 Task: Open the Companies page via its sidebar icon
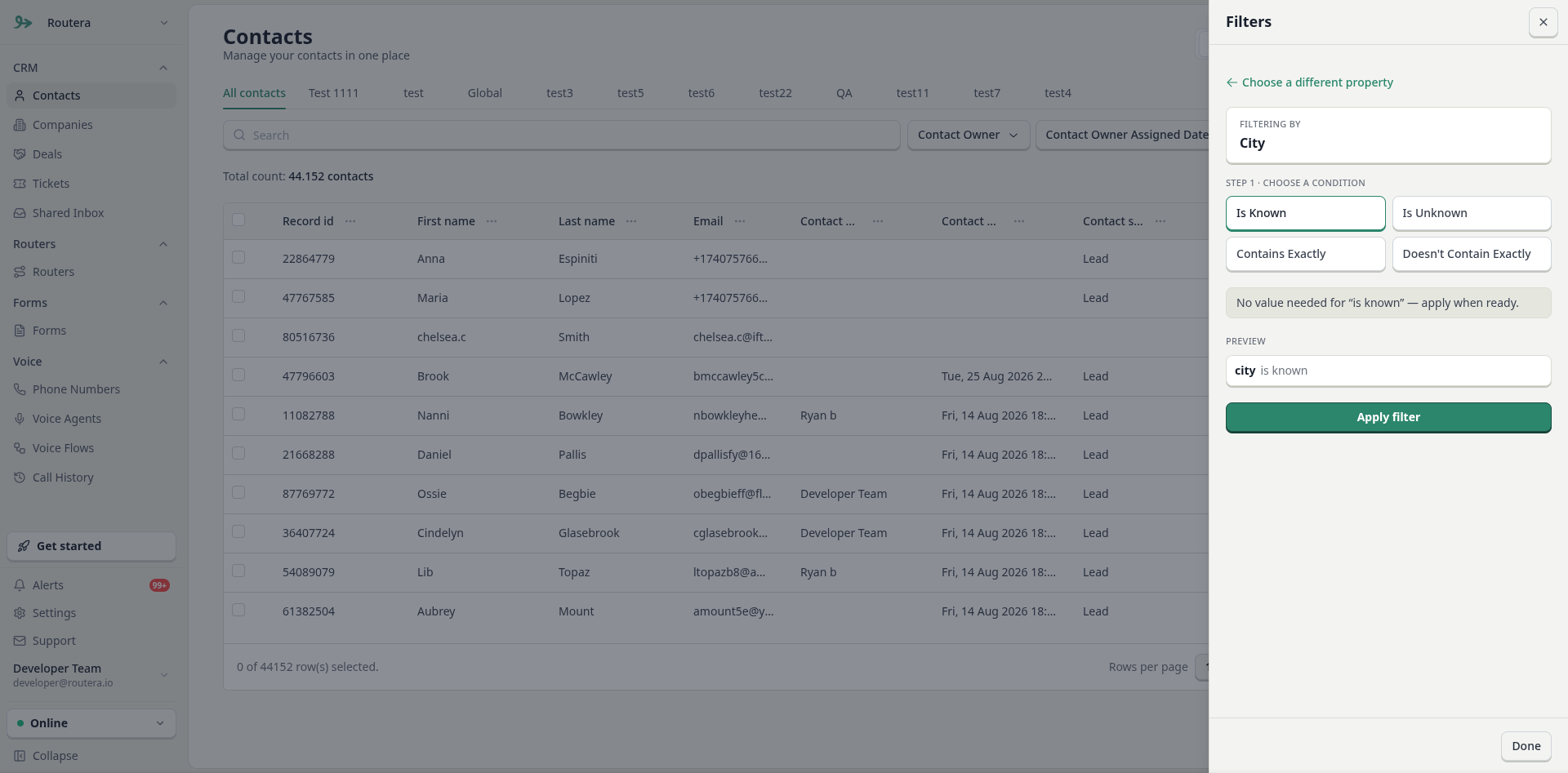coord(20,125)
